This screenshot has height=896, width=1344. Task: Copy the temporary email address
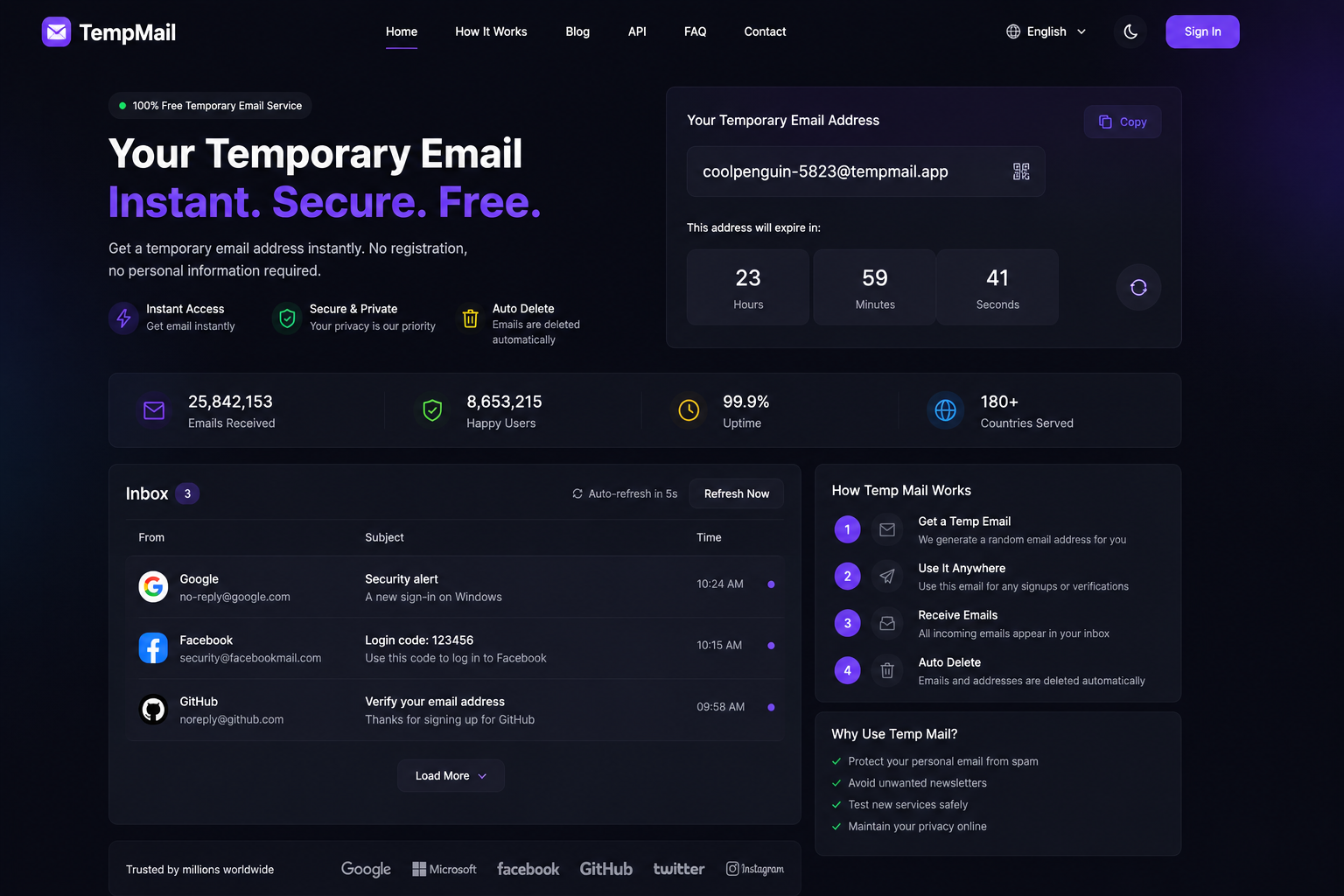[1123, 122]
